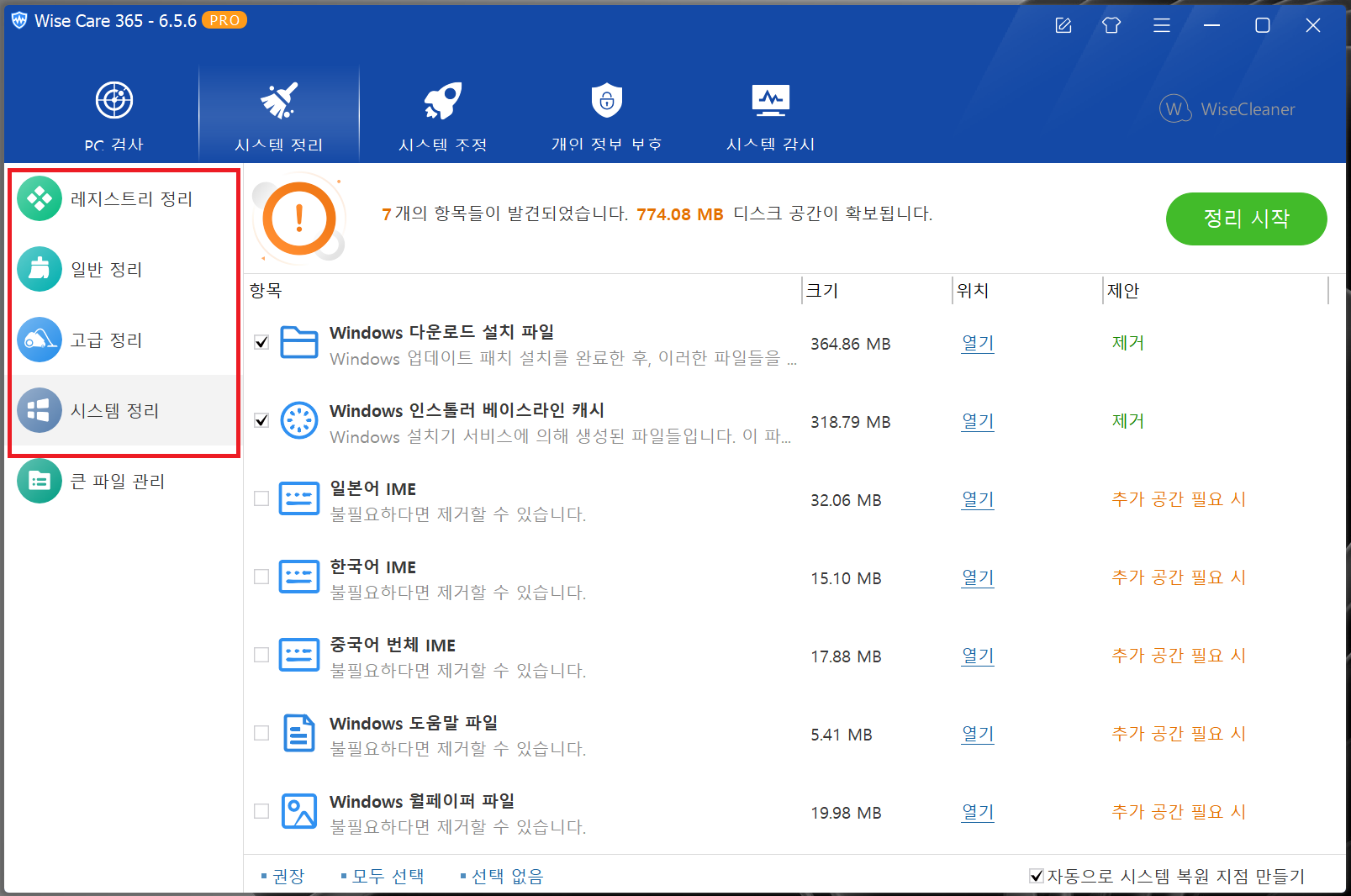Click 제거 suggestion for Windows 다운로드 설치 파일
Viewport: 1351px width, 896px height.
click(1128, 343)
